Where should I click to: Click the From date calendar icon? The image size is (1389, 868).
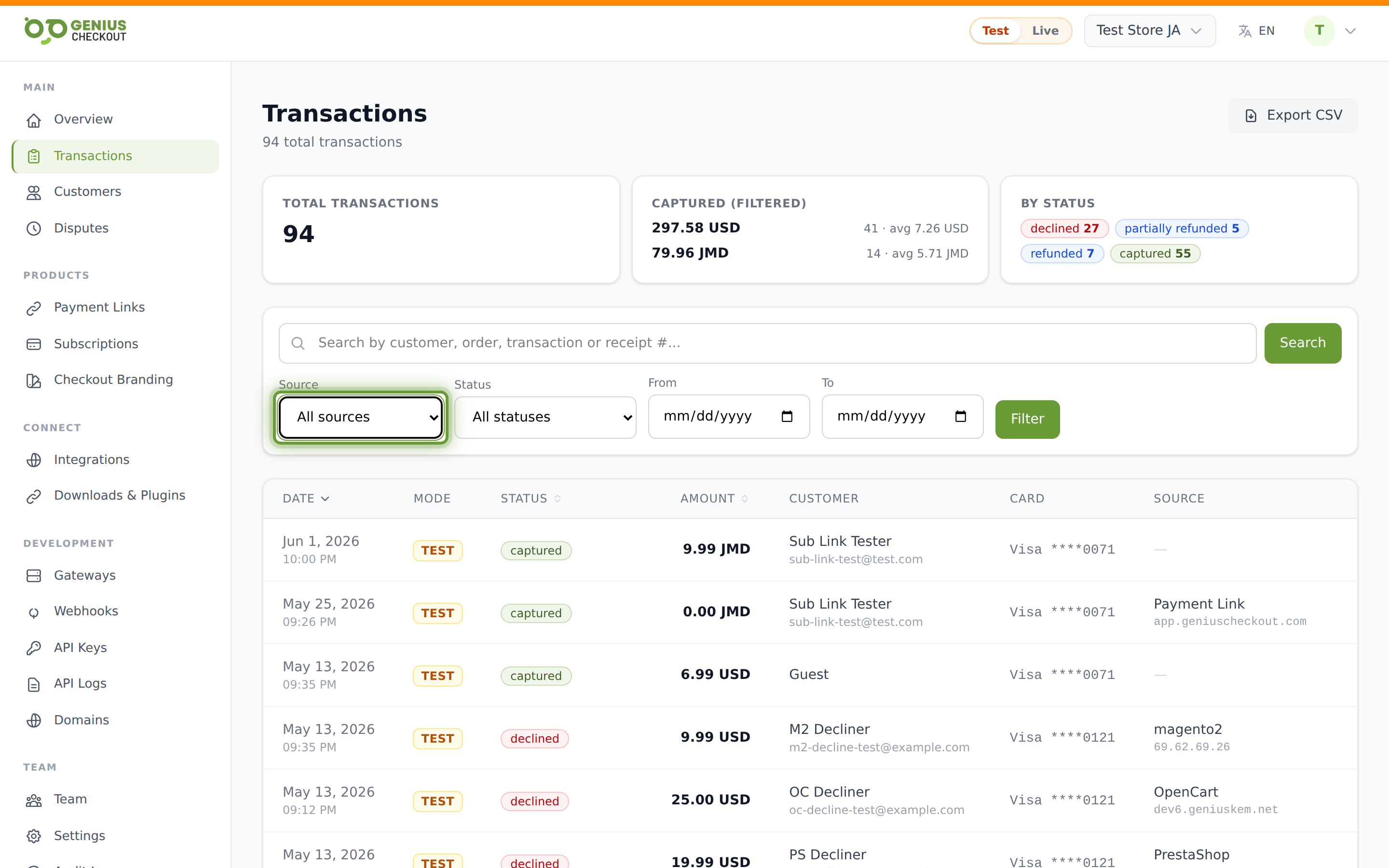[787, 416]
